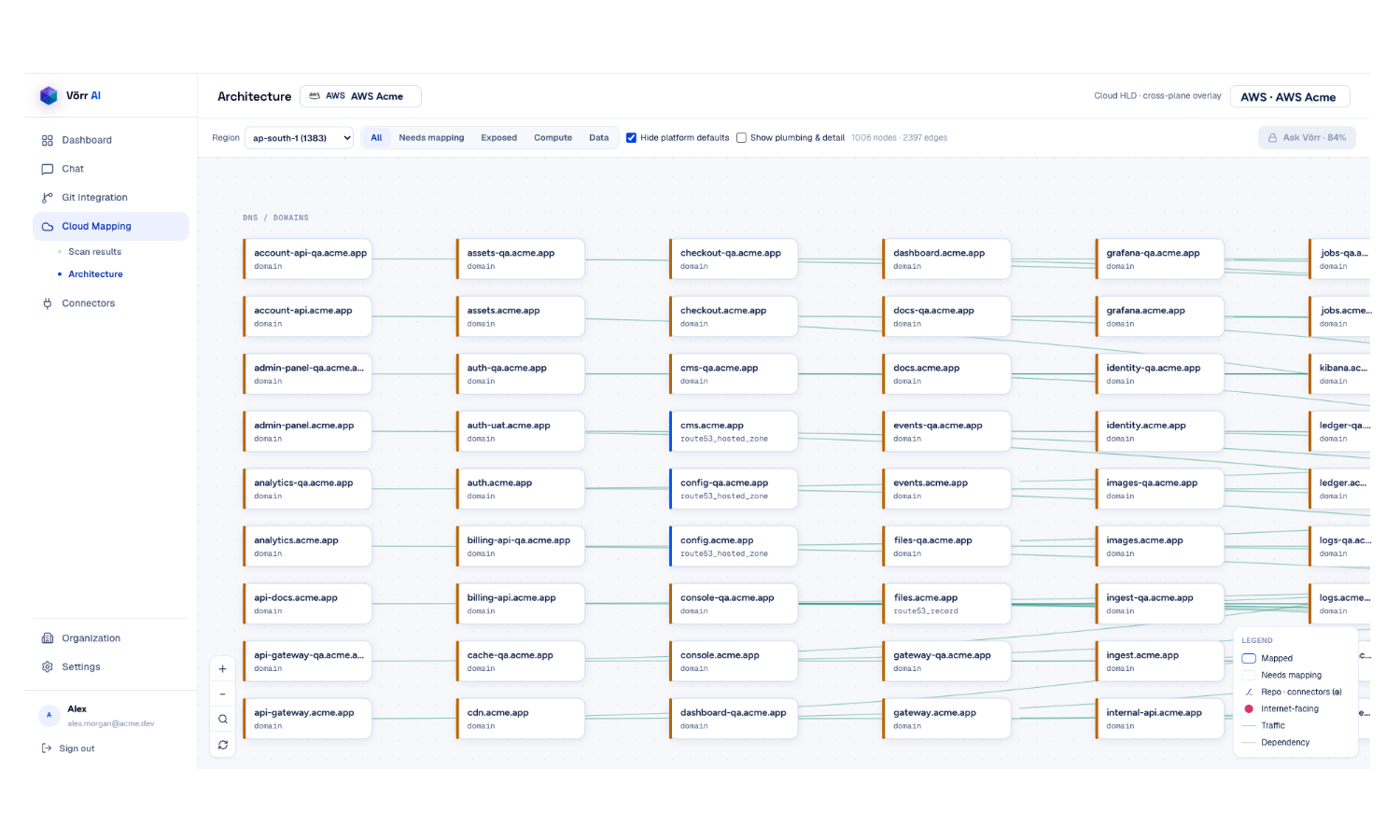
Task: Select the analytics.acme.app node
Action: (x=307, y=546)
